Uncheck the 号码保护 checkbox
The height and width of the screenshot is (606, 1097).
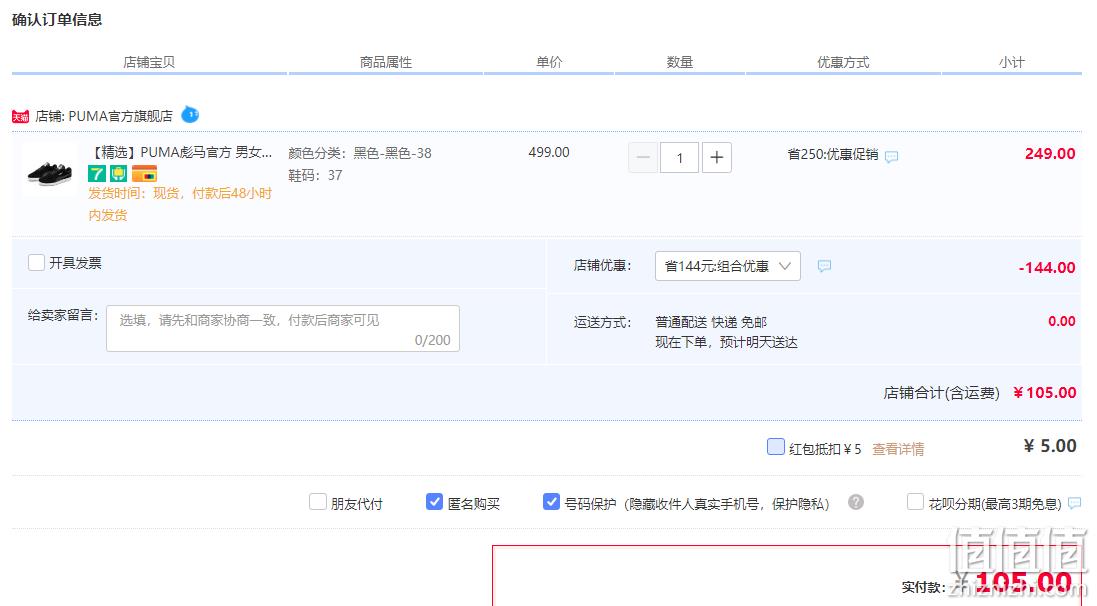(x=551, y=502)
